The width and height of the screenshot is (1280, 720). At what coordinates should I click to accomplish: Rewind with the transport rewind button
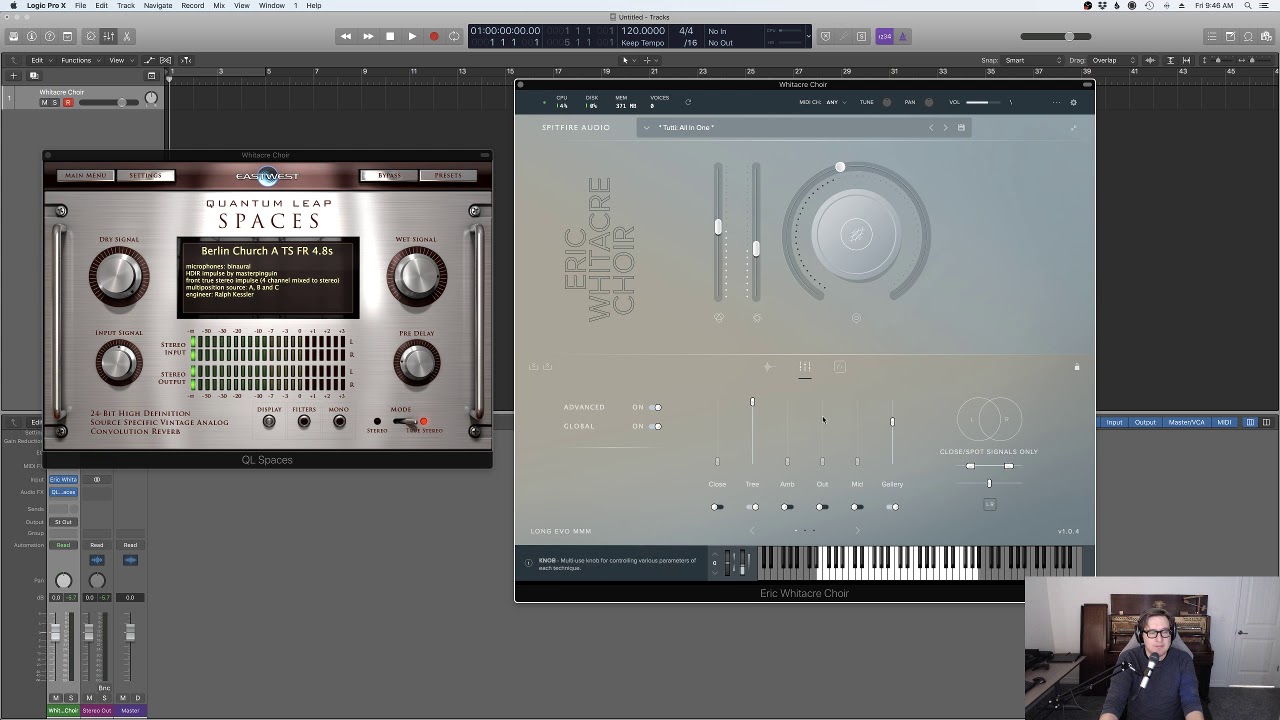(x=346, y=37)
